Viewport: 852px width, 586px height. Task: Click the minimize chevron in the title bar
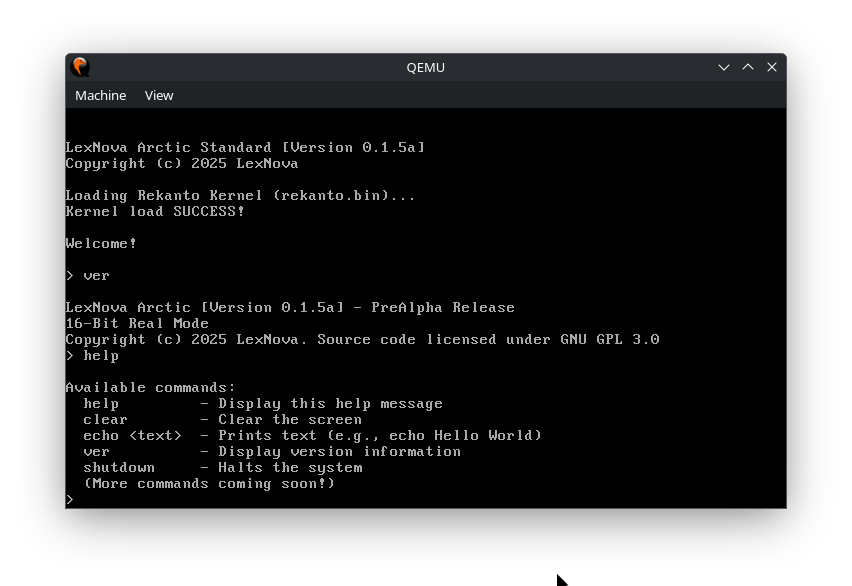(723, 67)
